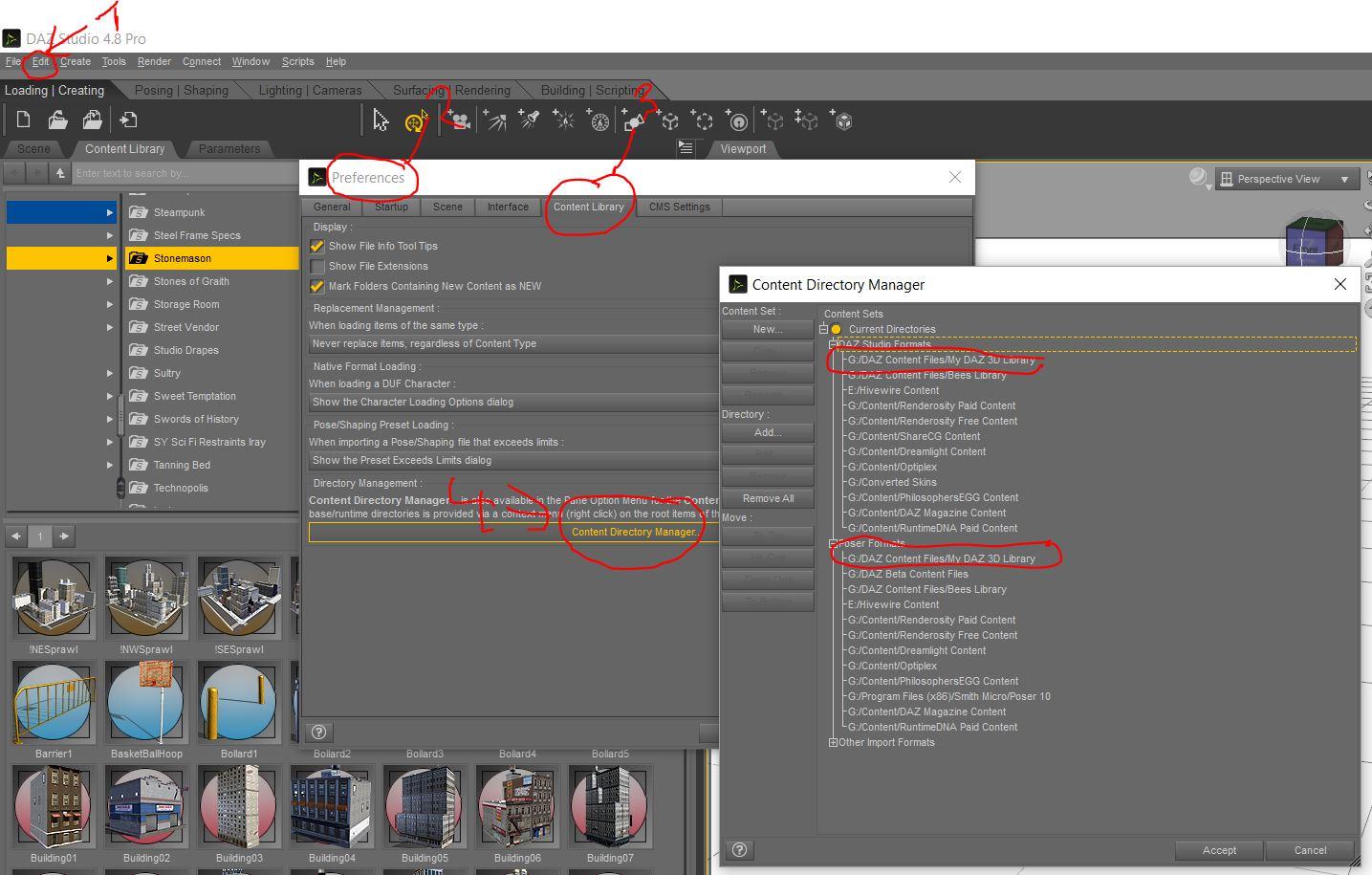Click the viewport draw style sphere icon

1199,179
